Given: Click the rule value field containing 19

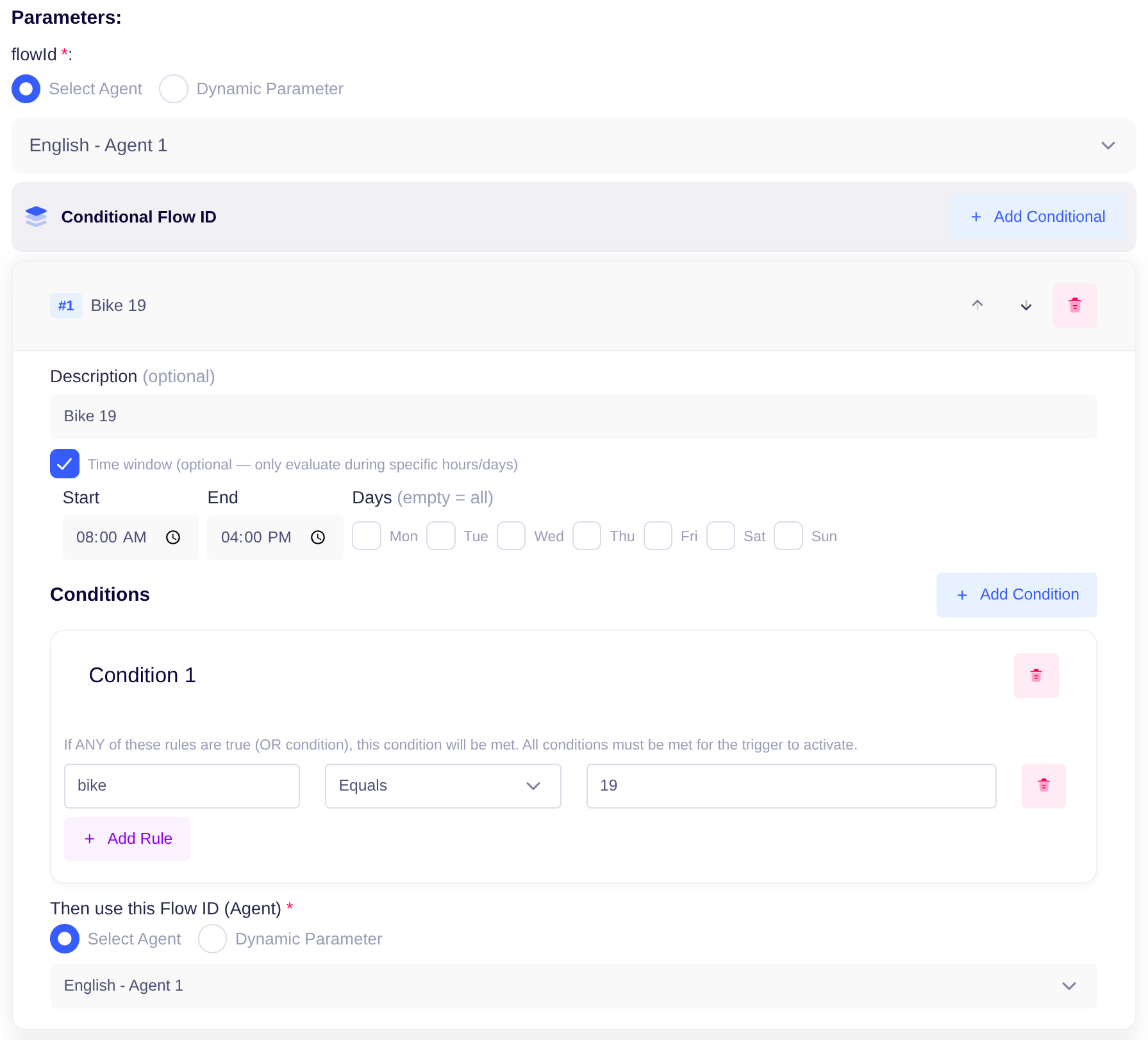Looking at the screenshot, I should tap(791, 786).
